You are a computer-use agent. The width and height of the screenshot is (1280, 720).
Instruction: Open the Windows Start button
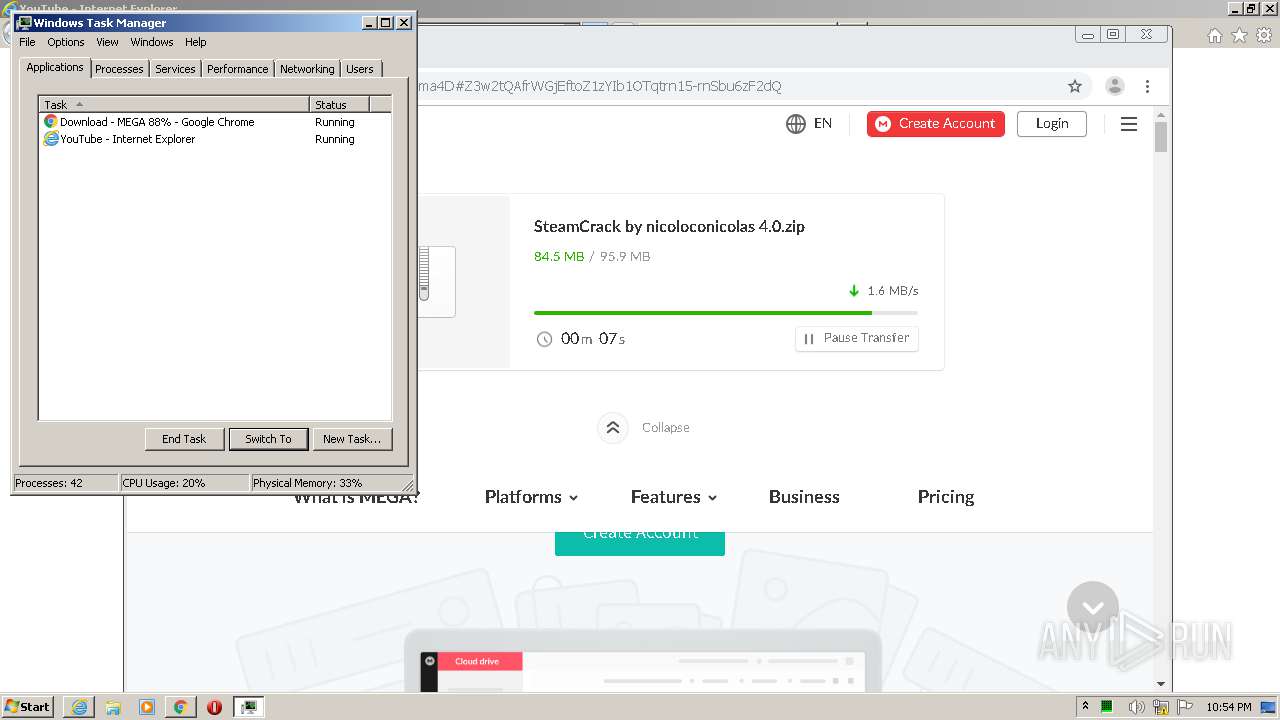(x=28, y=706)
